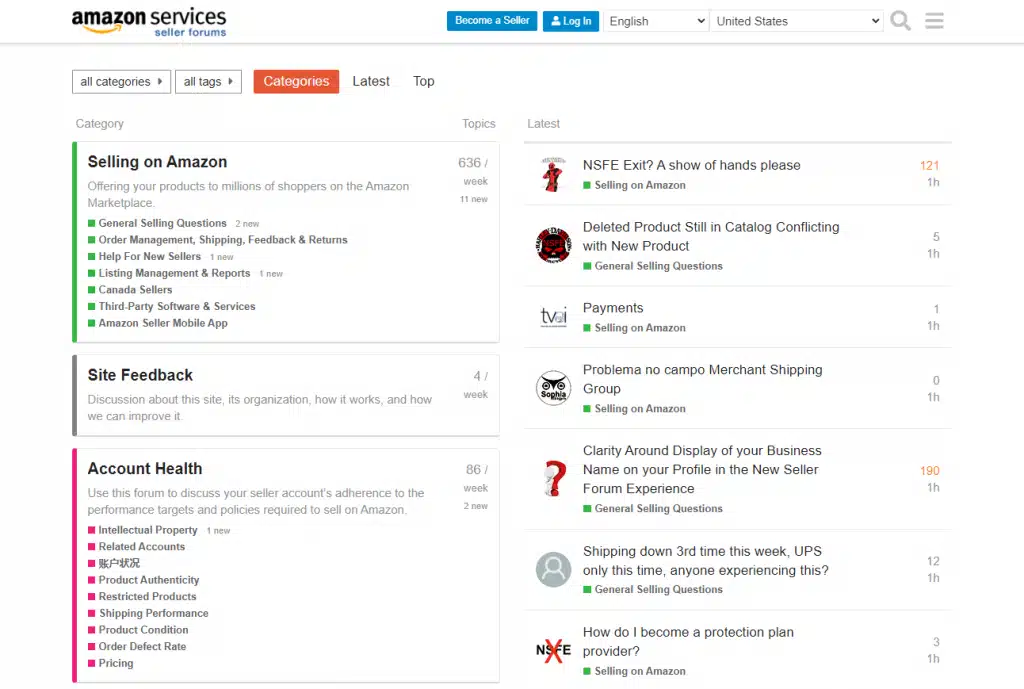Click the tvai avatar next to Payments
The width and height of the screenshot is (1024, 689).
click(x=553, y=317)
